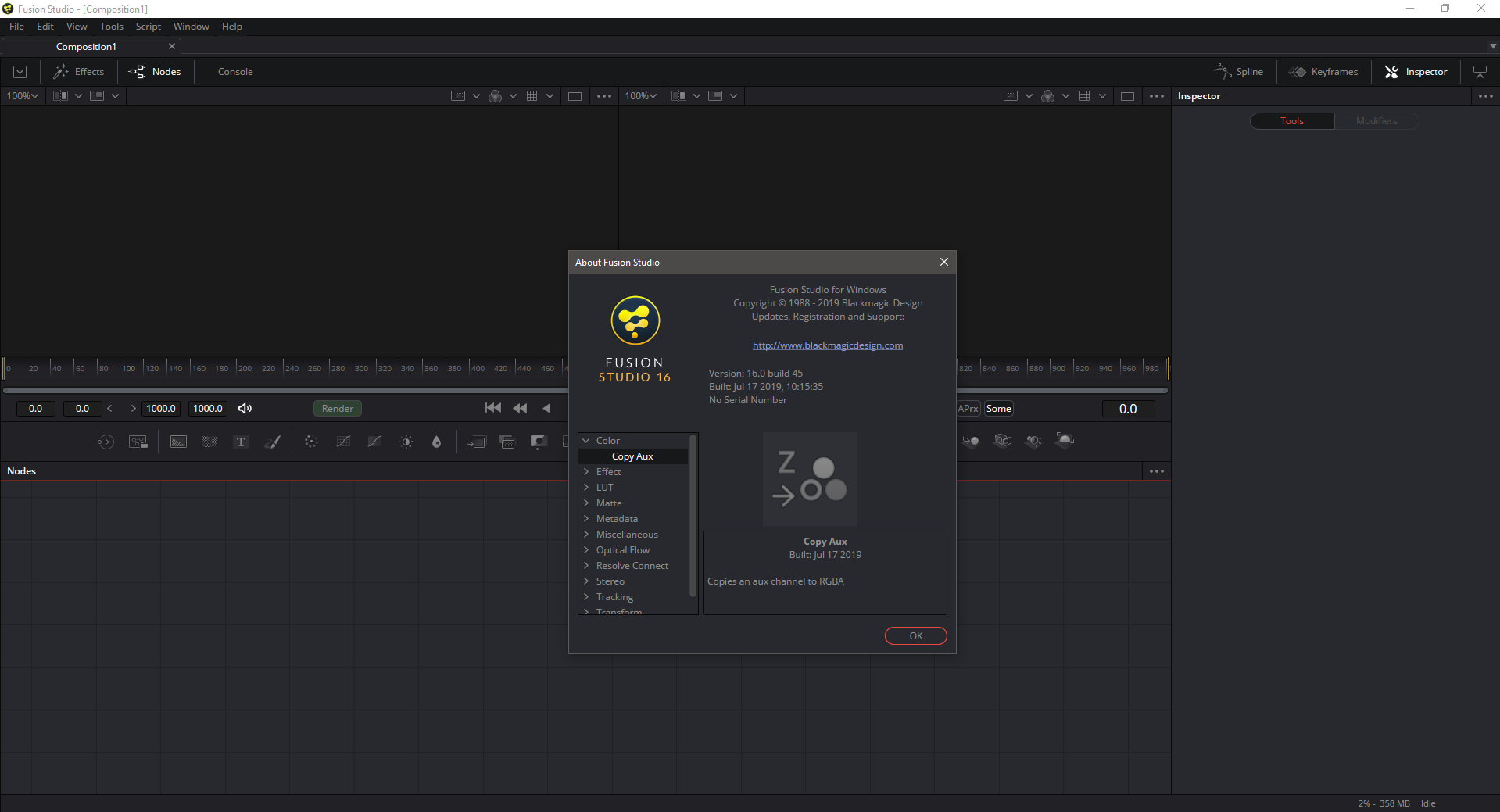Switch to Modifiers tab in Inspector

click(1376, 121)
